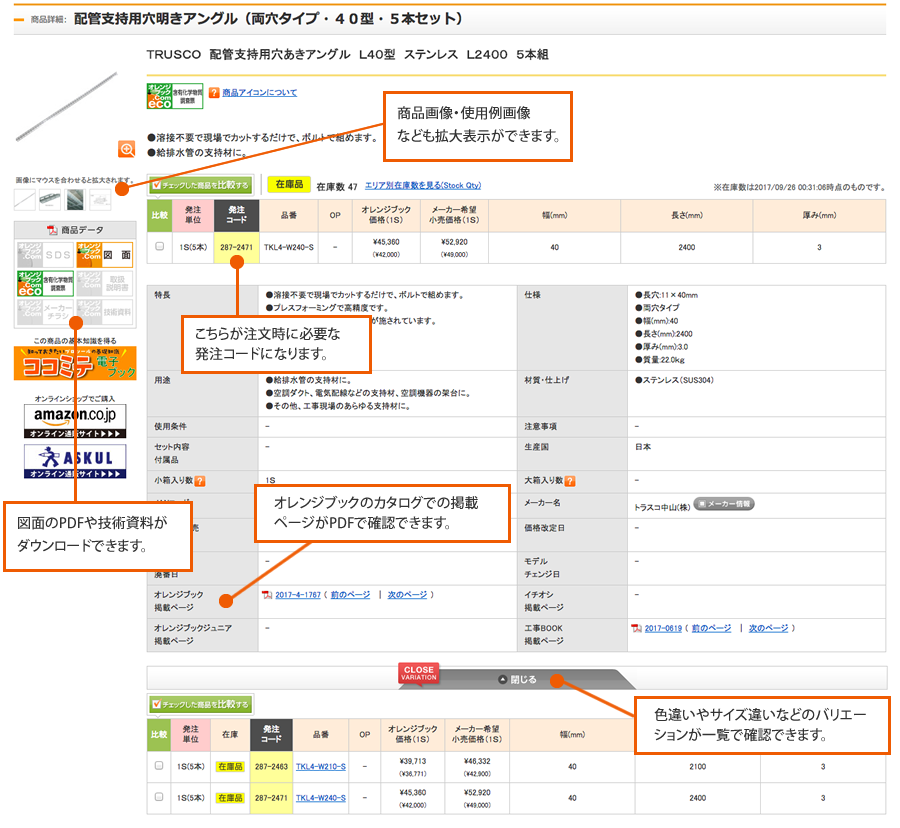Click the orange magnifier zoom icon
Image resolution: width=900 pixels, height=828 pixels.
(127, 149)
